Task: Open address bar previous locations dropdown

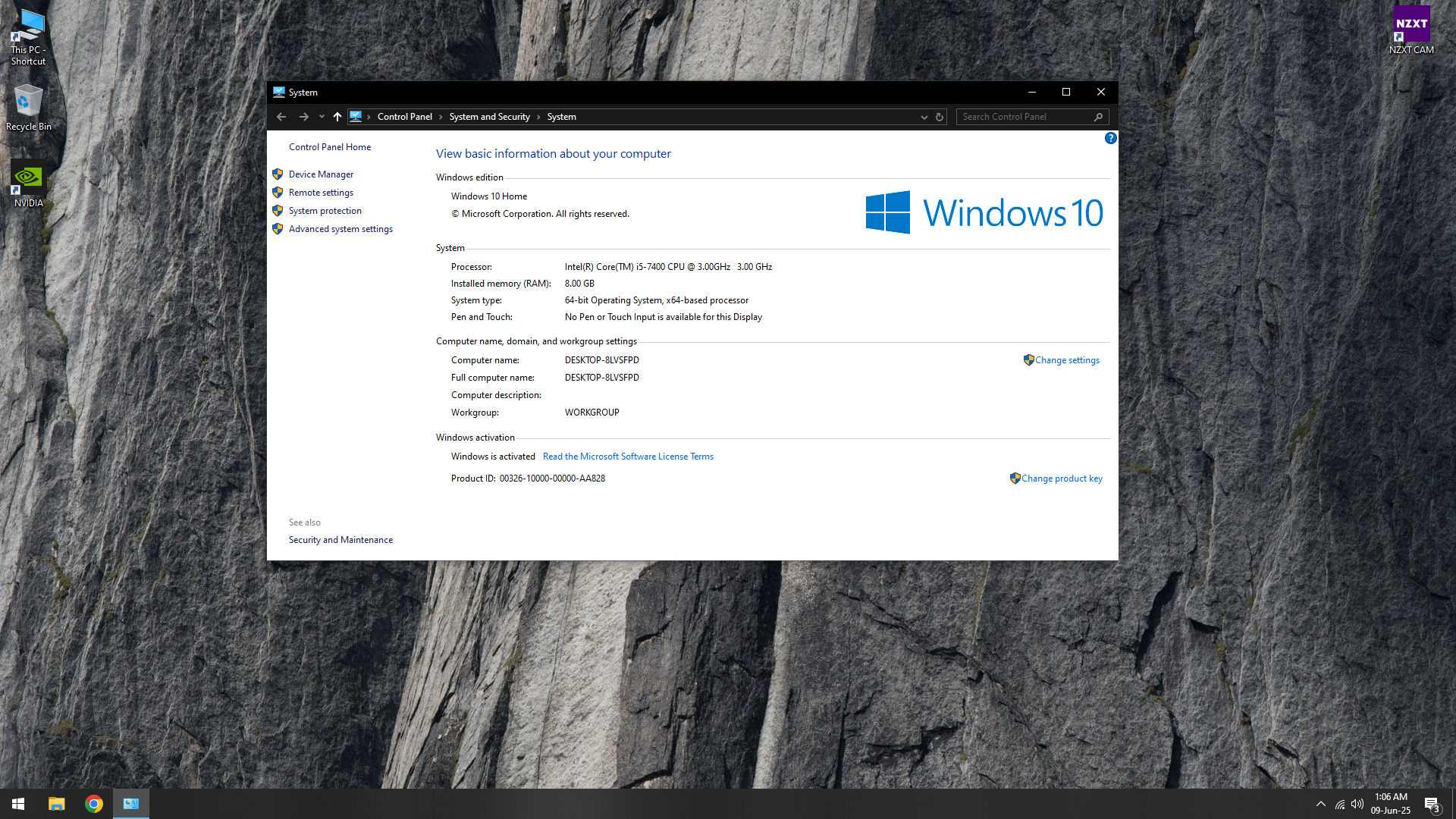Action: point(924,117)
